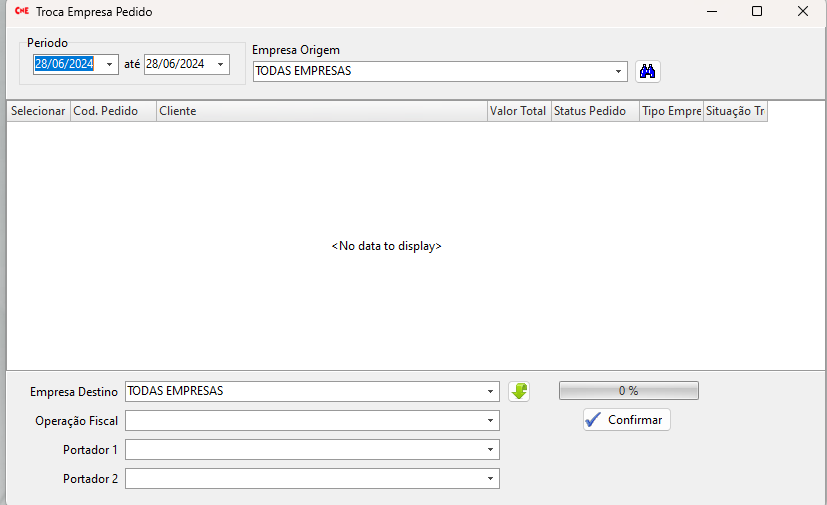827x505 pixels.
Task: Sort by the Selecionar column header
Action: point(38,111)
